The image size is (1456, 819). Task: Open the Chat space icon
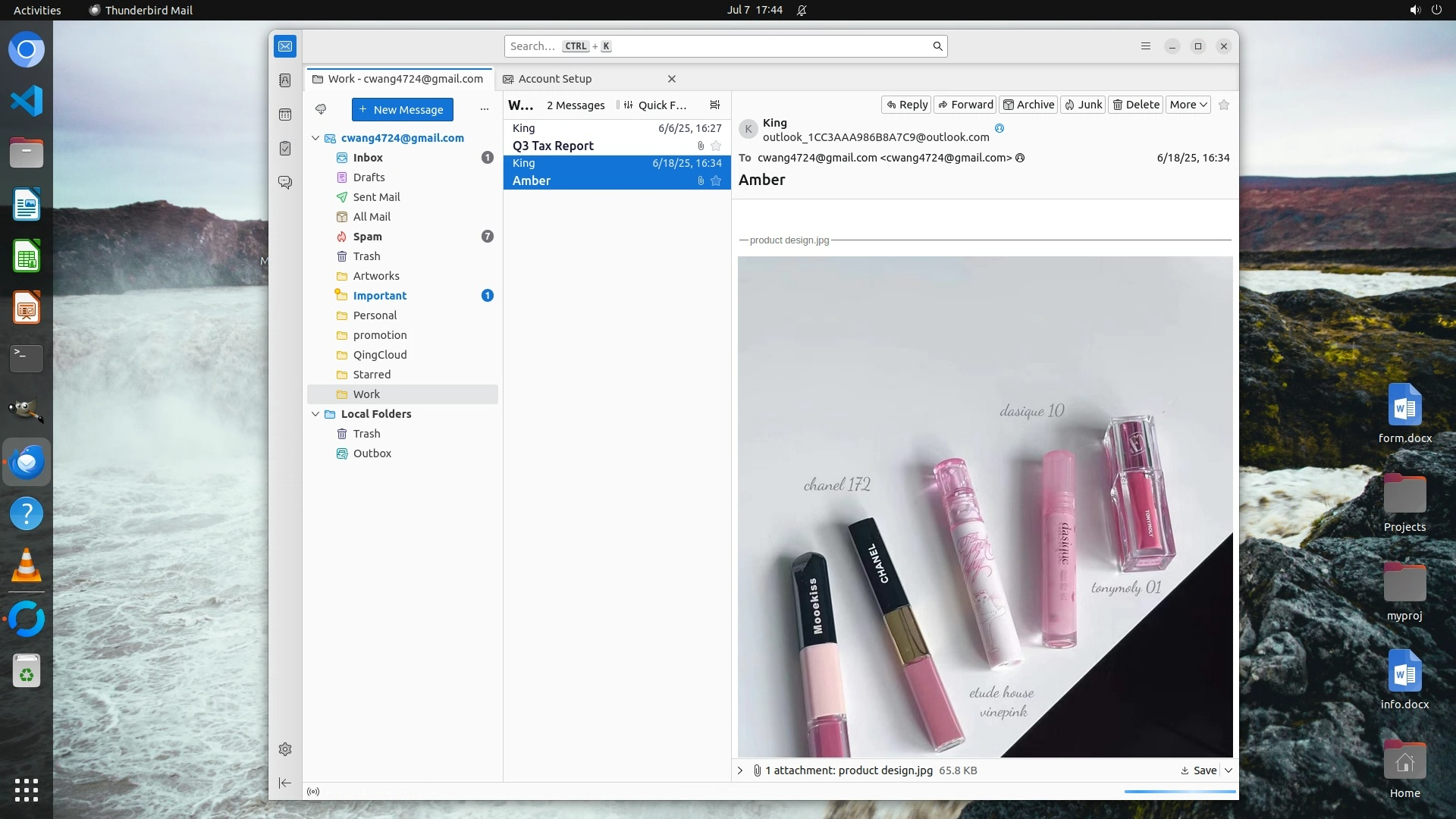[x=285, y=183]
